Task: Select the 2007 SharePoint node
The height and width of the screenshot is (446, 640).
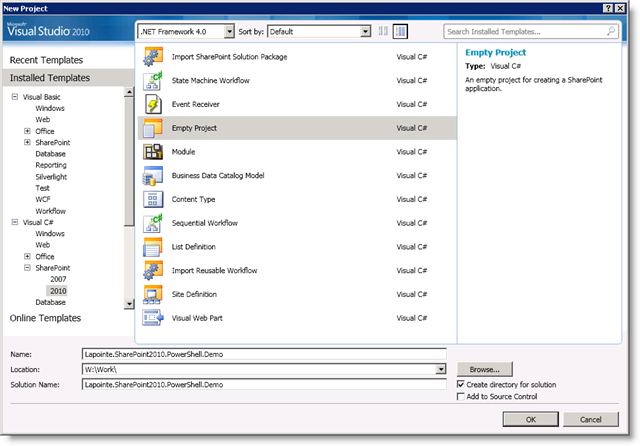Action: click(58, 279)
